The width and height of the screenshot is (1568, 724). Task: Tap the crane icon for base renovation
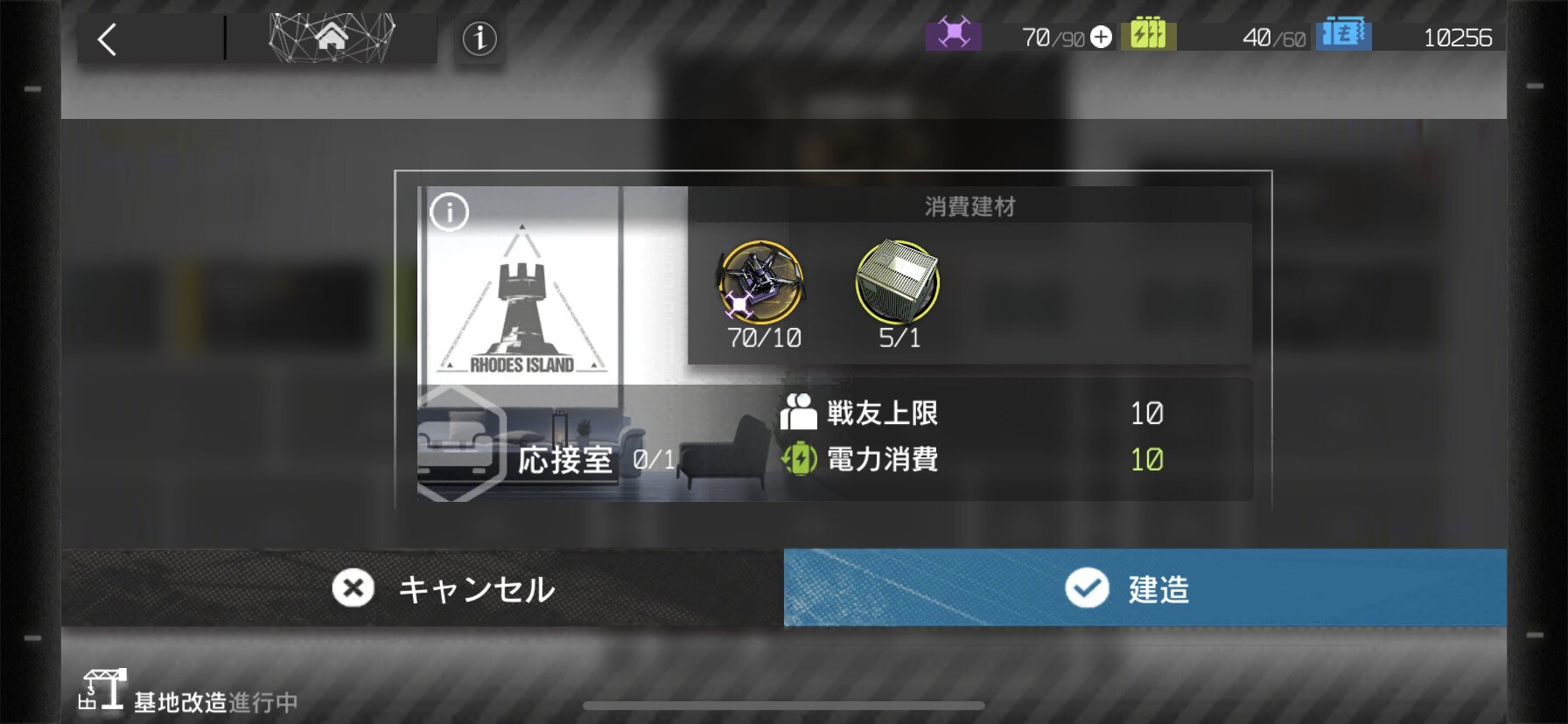coord(101,690)
